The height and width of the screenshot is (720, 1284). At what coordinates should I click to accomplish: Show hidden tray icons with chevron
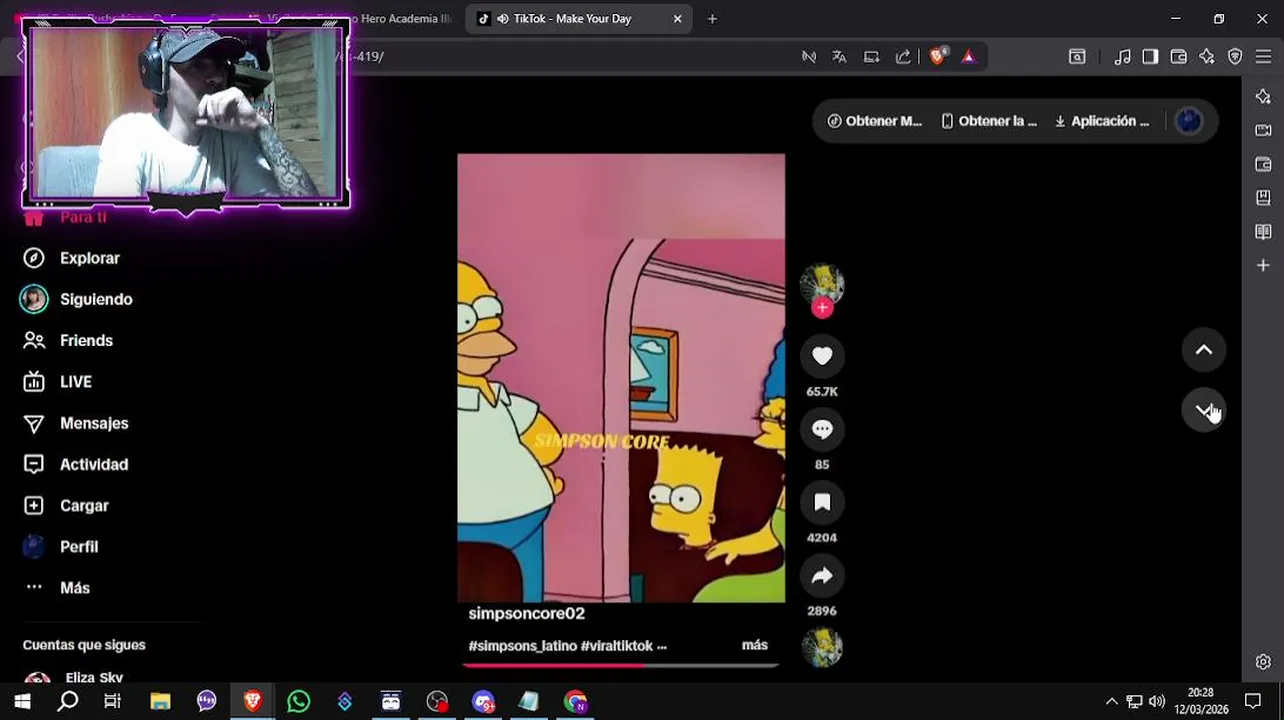point(1111,701)
